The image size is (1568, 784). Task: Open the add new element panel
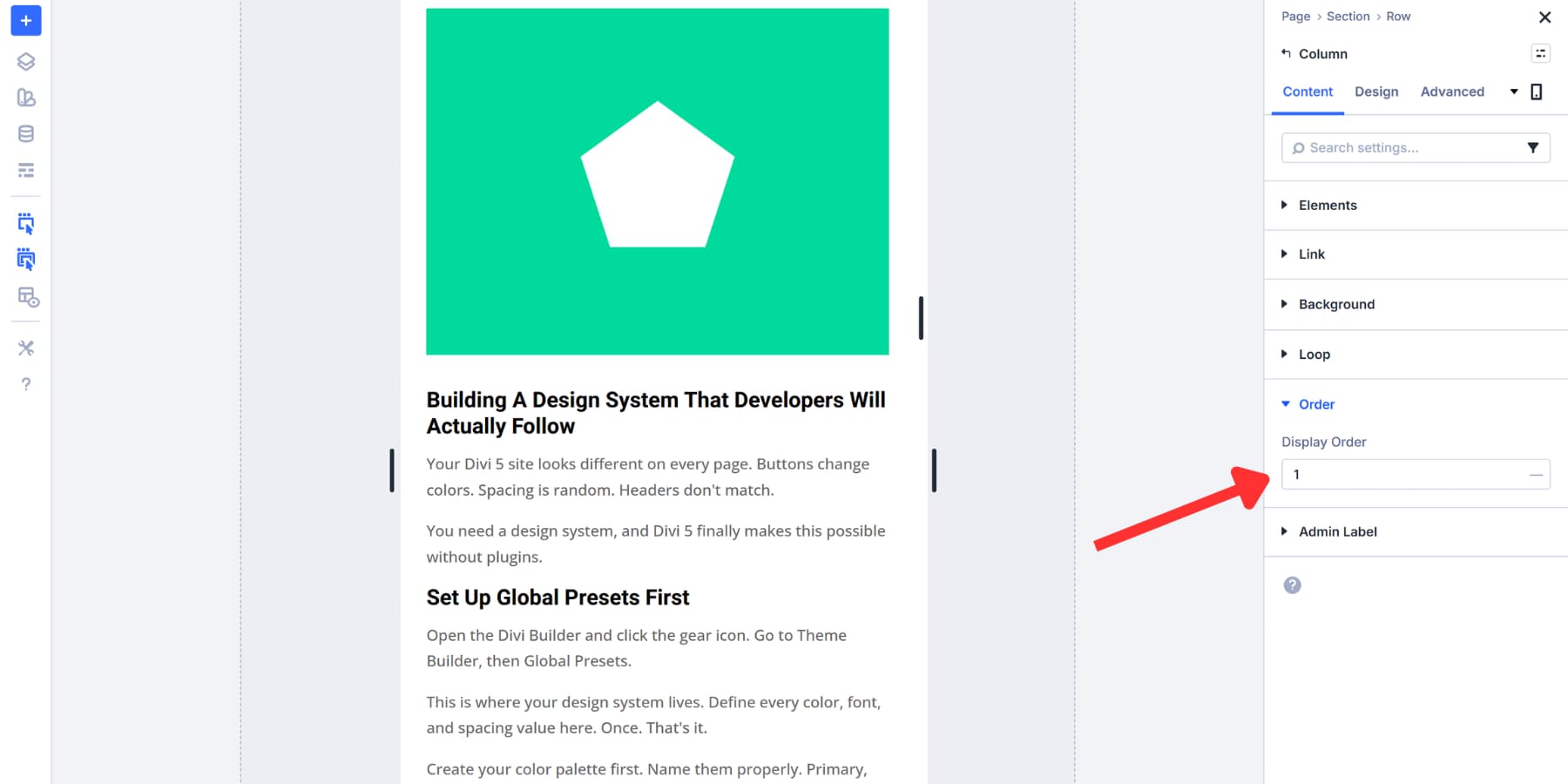pos(25,21)
